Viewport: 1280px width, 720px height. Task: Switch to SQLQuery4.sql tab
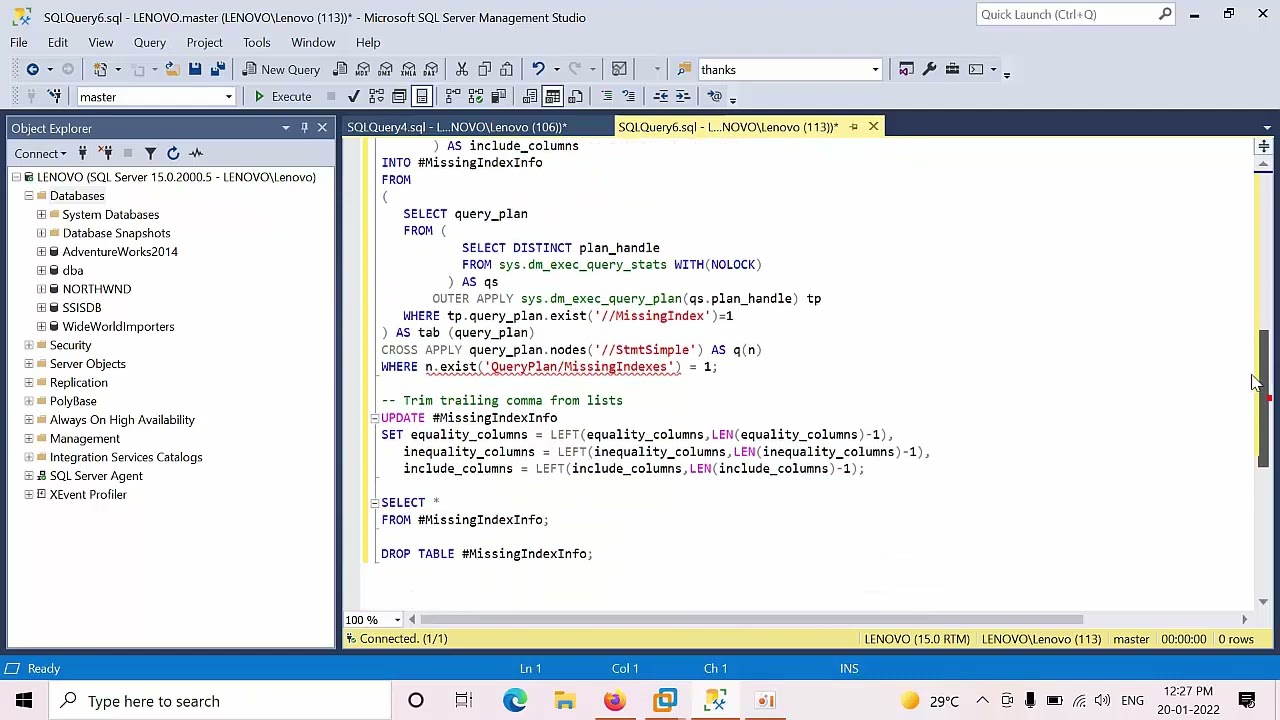point(457,127)
